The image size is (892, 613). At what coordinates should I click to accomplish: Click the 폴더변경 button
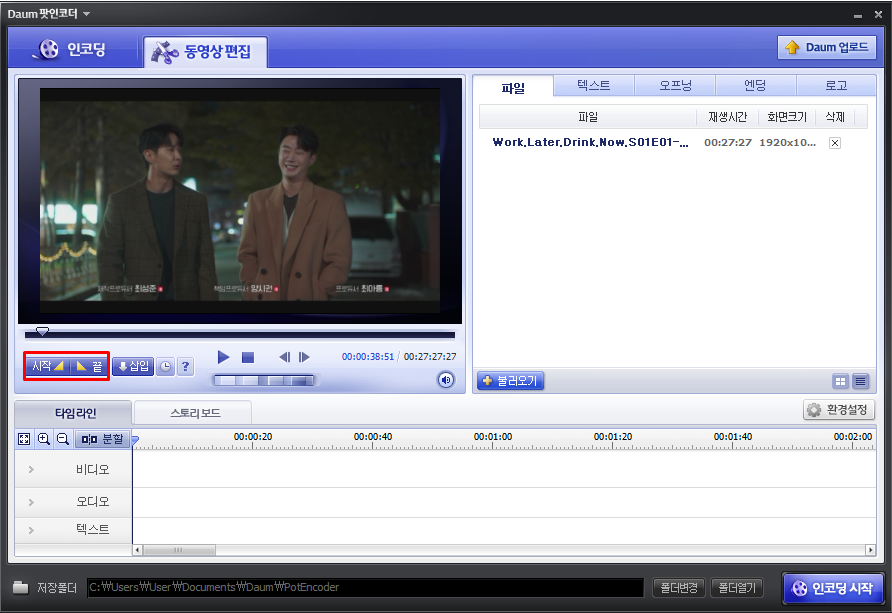(x=679, y=587)
